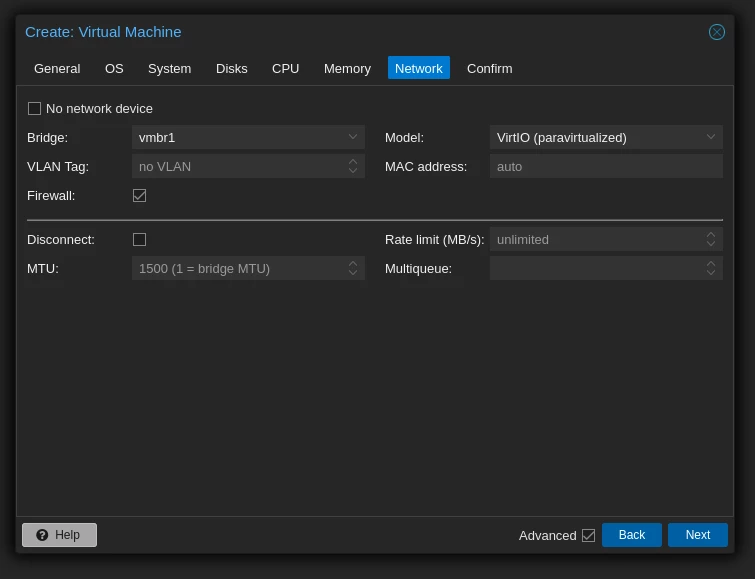755x579 pixels.
Task: Decrease VLAN Tag with down arrow
Action: click(x=353, y=171)
